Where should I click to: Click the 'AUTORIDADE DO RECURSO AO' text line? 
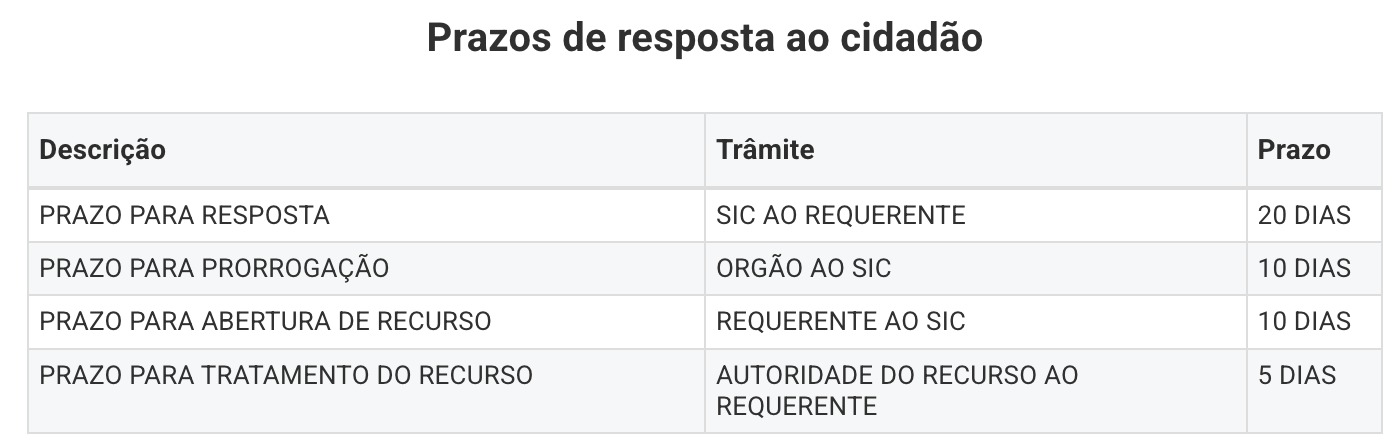click(897, 376)
